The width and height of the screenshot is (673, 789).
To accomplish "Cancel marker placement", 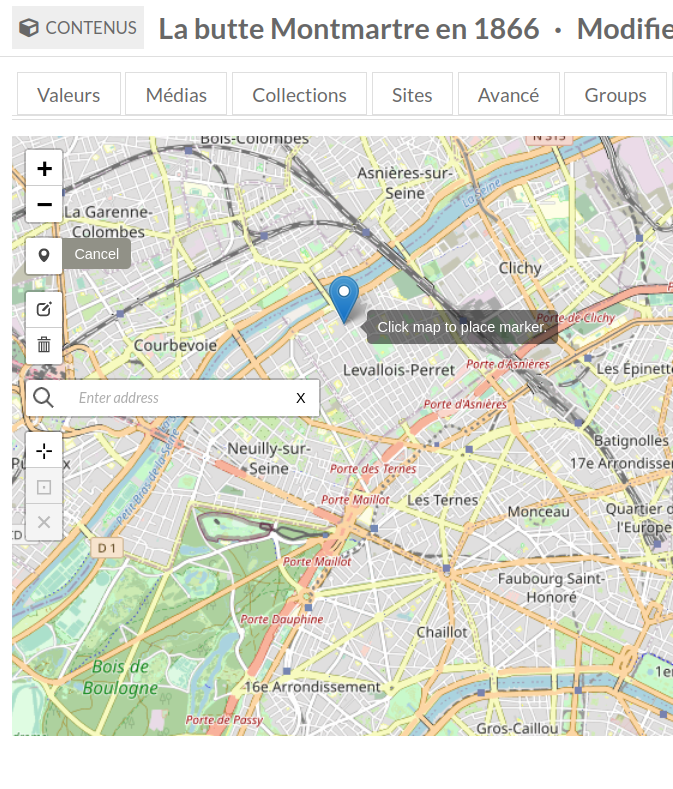I will pyautogui.click(x=97, y=254).
